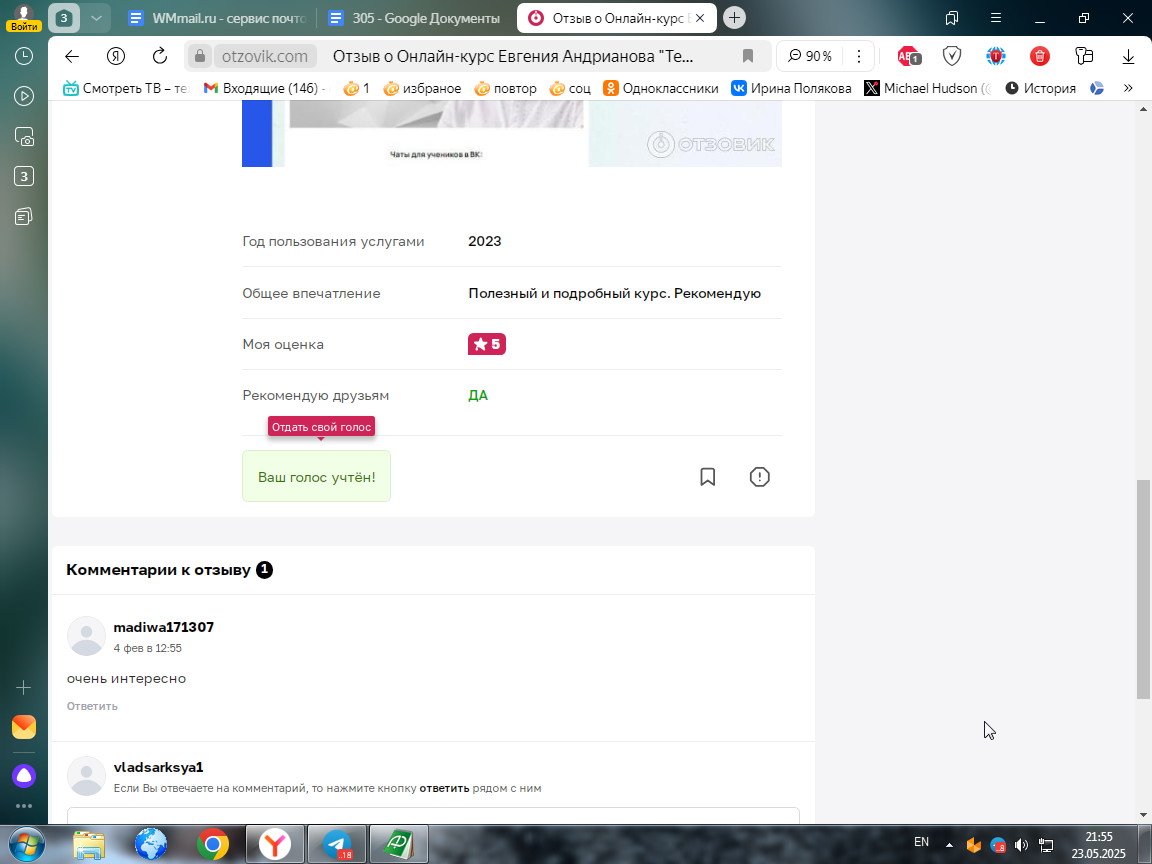Open История bookmark

coord(1040,88)
